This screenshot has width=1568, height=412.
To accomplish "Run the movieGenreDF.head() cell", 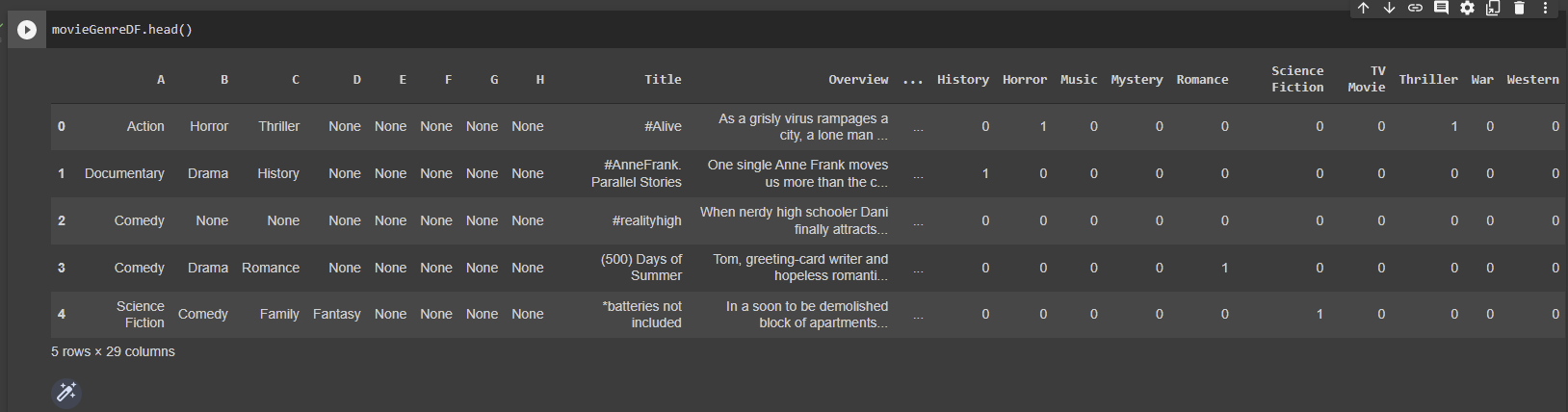I will click(27, 30).
